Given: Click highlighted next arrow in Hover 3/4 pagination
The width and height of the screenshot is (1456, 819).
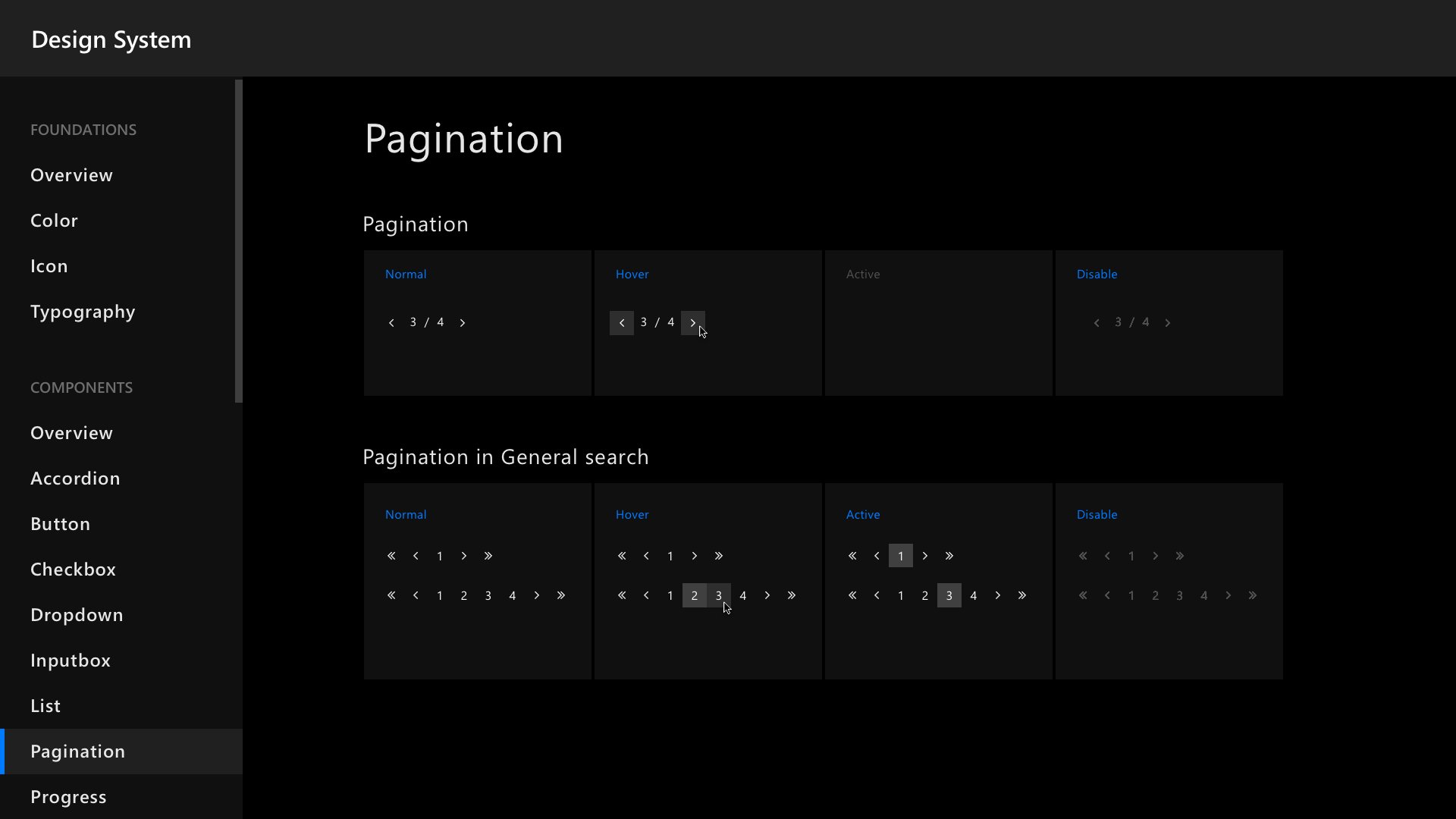Looking at the screenshot, I should click(x=692, y=323).
